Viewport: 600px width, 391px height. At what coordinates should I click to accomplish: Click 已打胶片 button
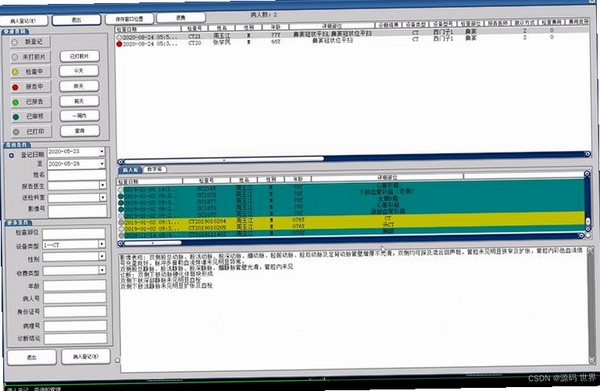(x=80, y=56)
